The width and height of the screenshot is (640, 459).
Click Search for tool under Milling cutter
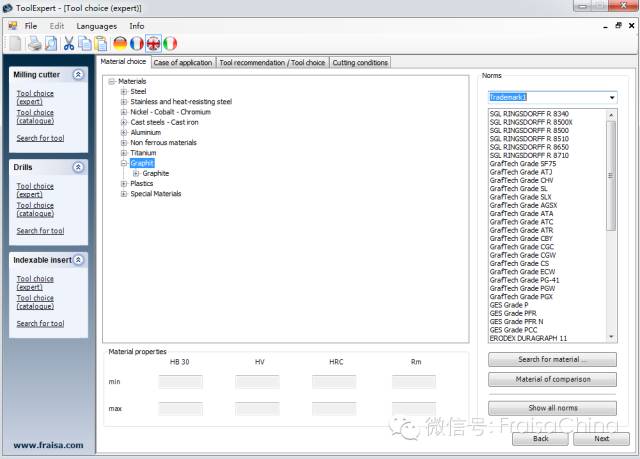pos(40,138)
